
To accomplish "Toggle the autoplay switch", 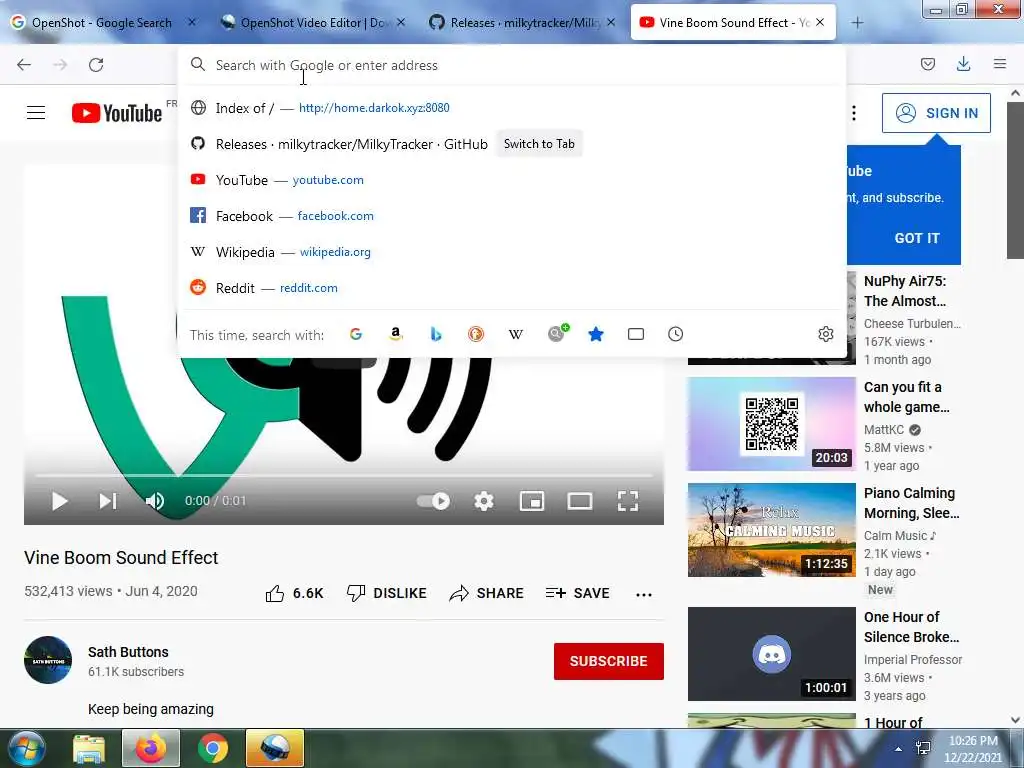I will [x=434, y=501].
